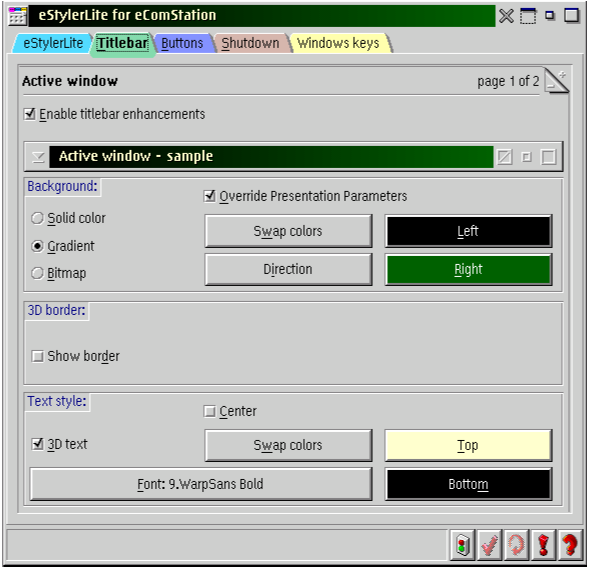Choose the green Right gradient color

pos(468,269)
